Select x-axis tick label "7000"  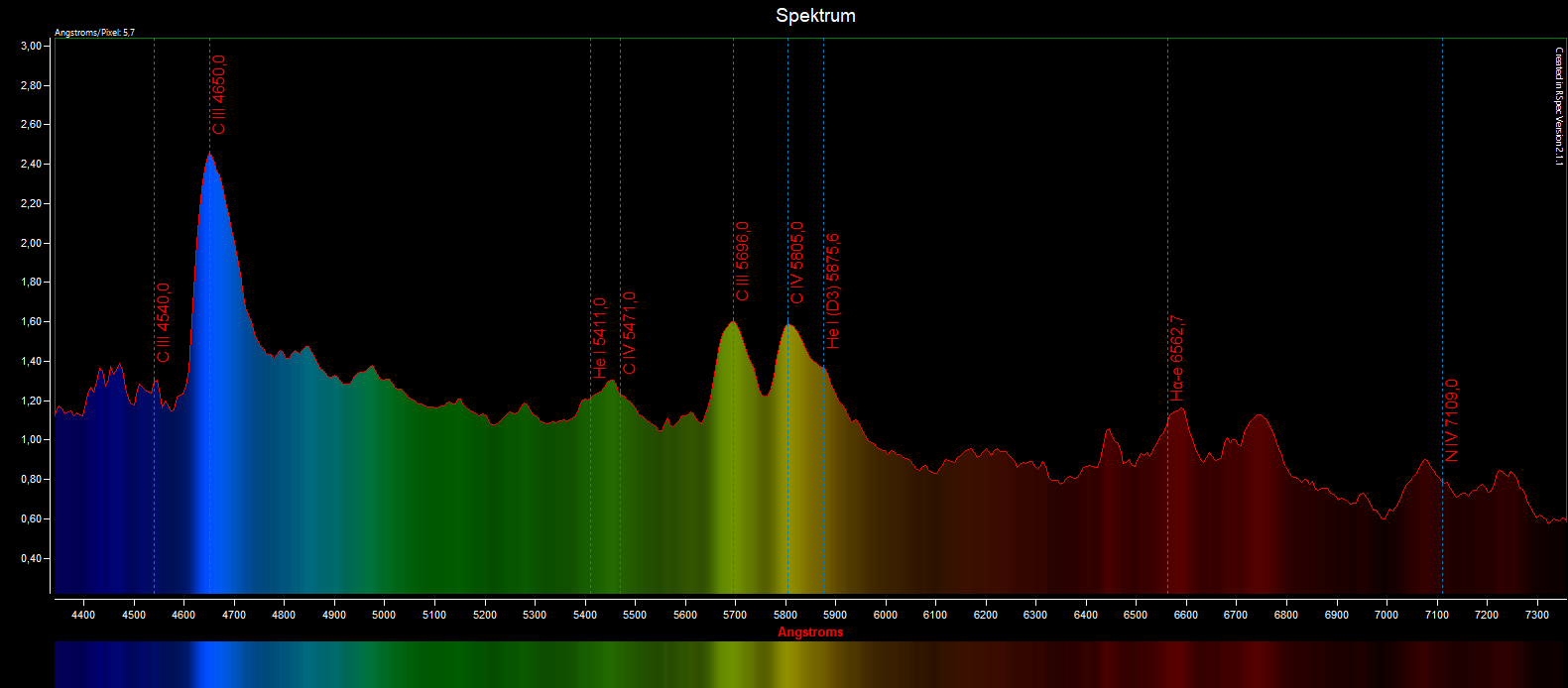(1387, 615)
